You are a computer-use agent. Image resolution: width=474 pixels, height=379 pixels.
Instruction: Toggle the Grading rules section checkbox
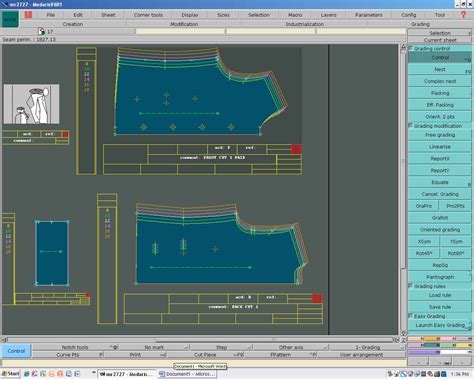tap(411, 286)
